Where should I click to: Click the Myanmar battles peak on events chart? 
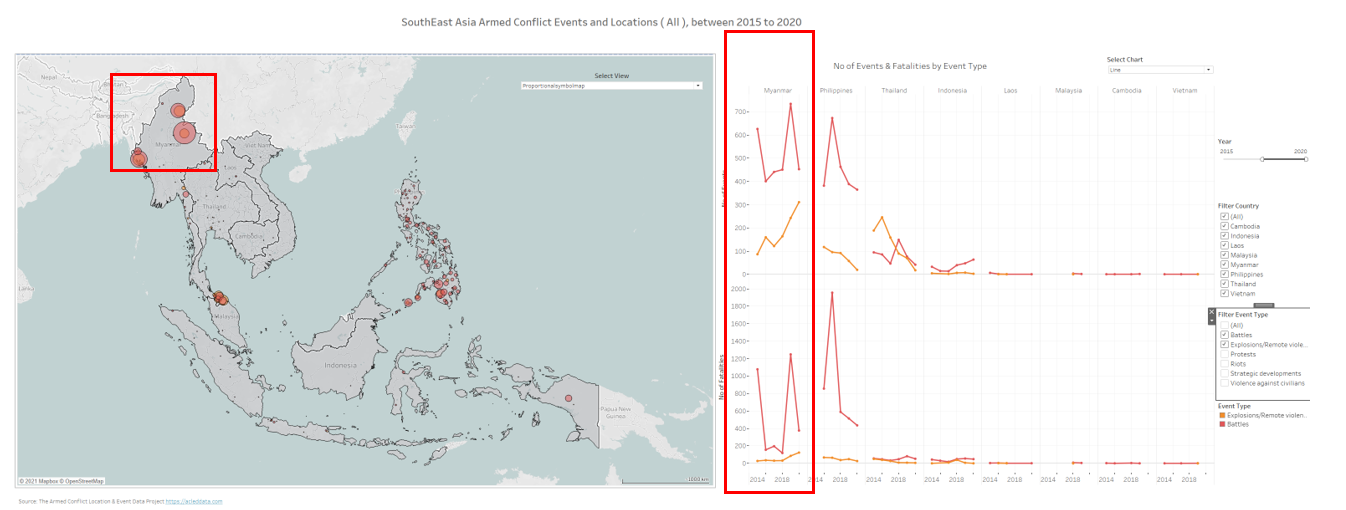(x=790, y=103)
